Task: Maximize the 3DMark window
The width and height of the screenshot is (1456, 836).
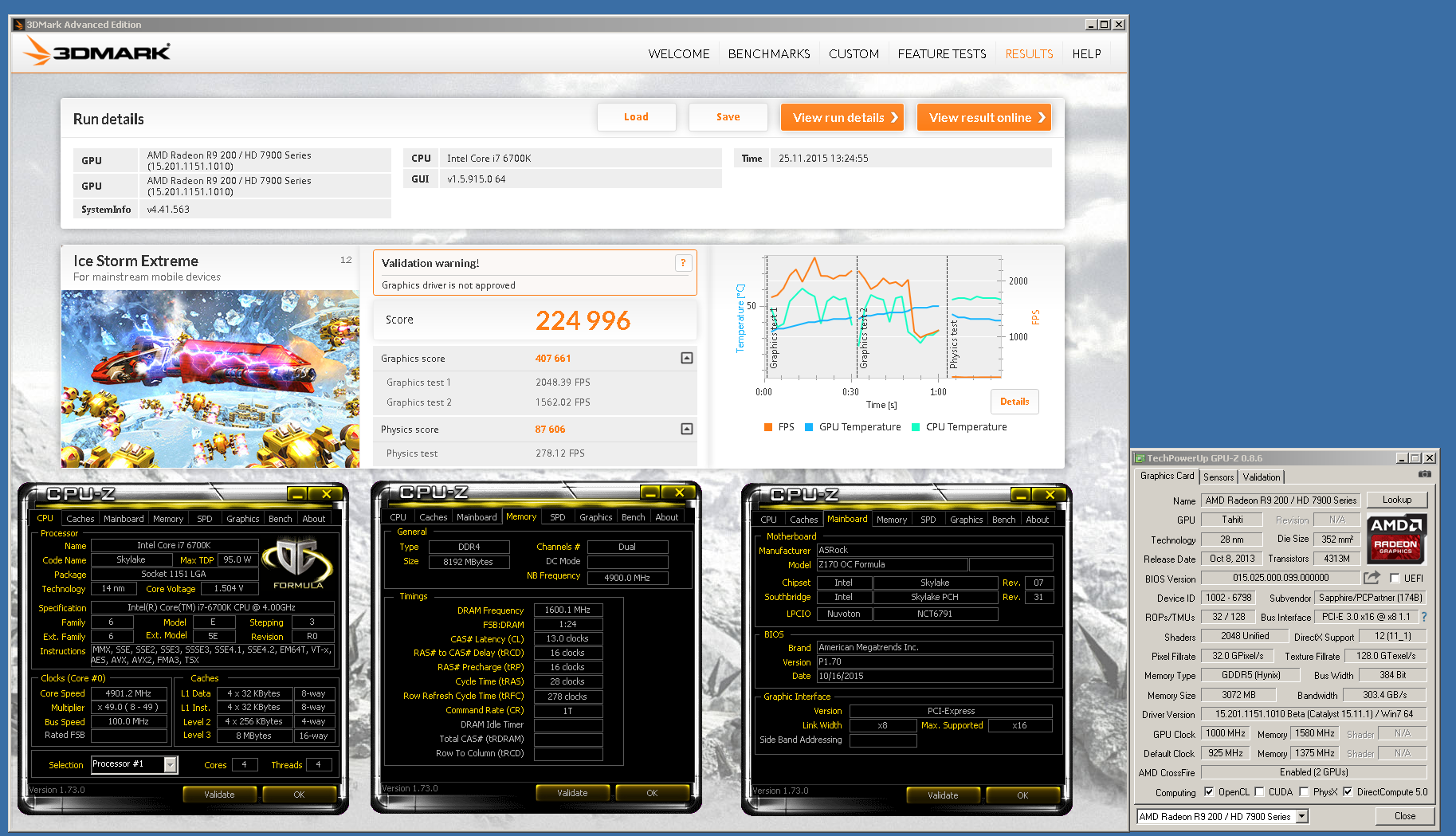Action: coord(1105,25)
